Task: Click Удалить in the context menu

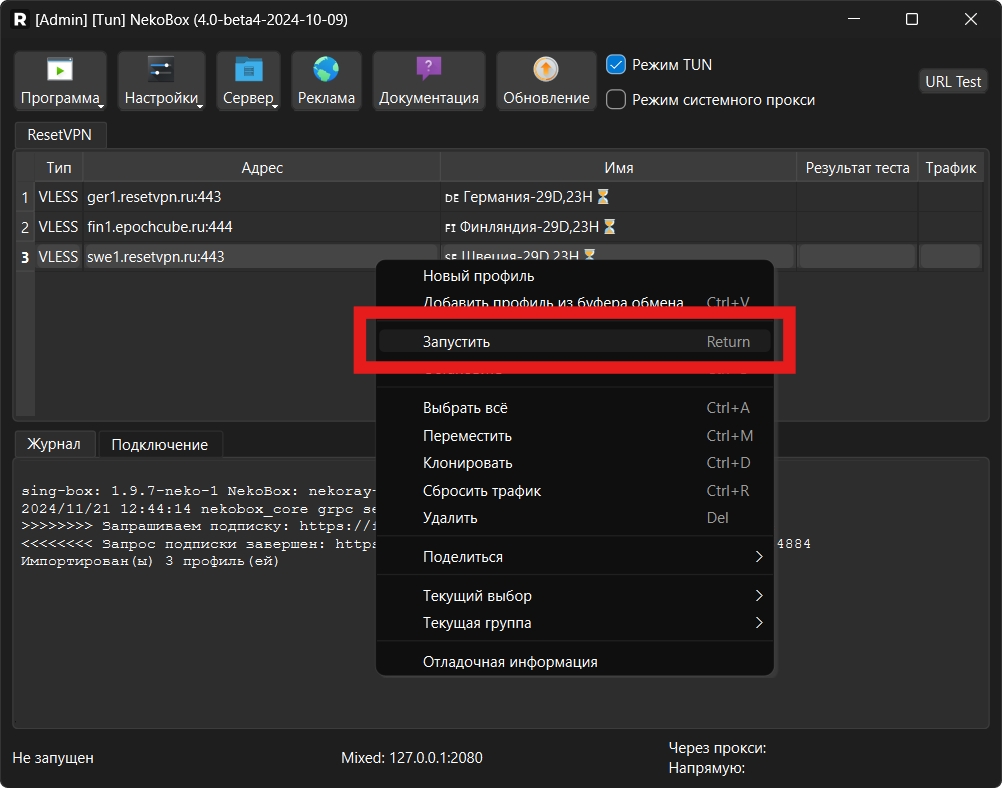Action: [x=574, y=518]
